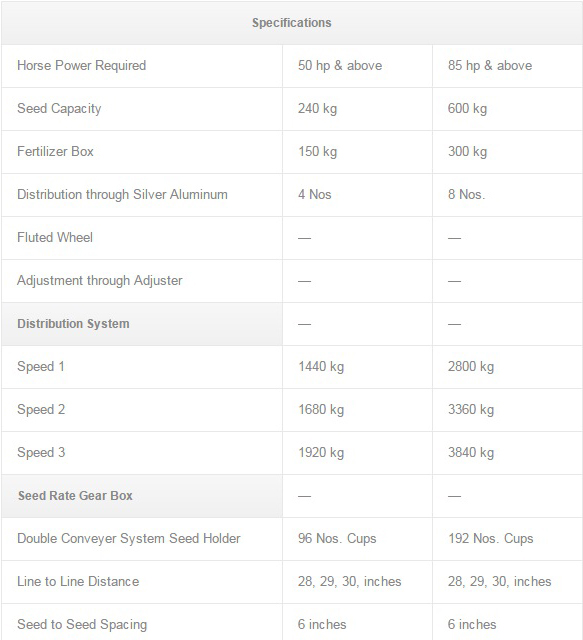583x640 pixels.
Task: Click the 96 Nos. Cups cell
Action: 337,539
